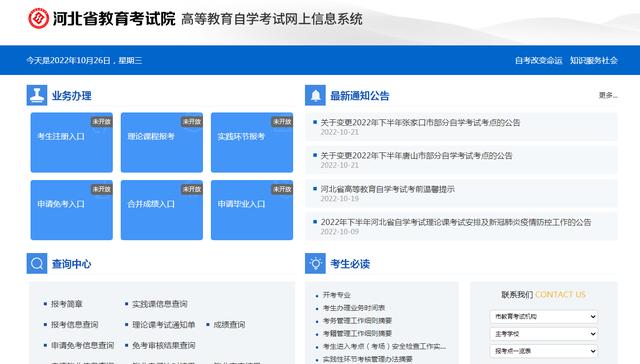Open the 理论课考试安排及疫情防控 notice
This screenshot has width=640, height=364.
[x=456, y=222]
